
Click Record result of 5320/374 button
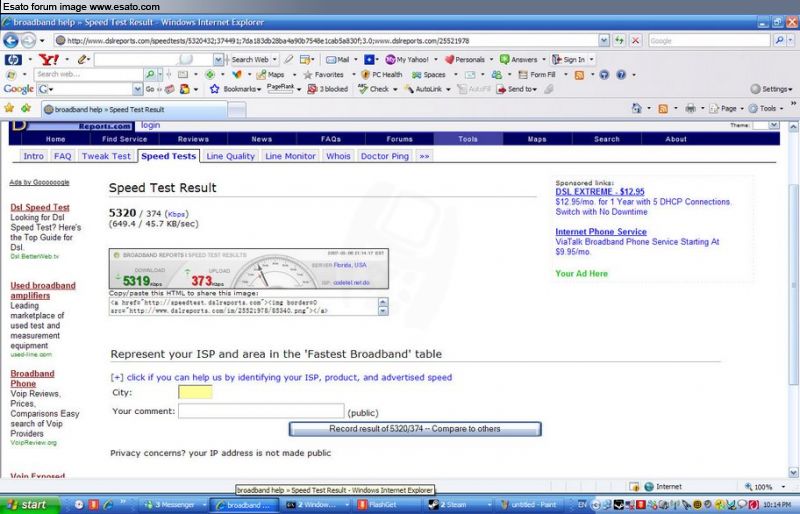click(x=415, y=429)
